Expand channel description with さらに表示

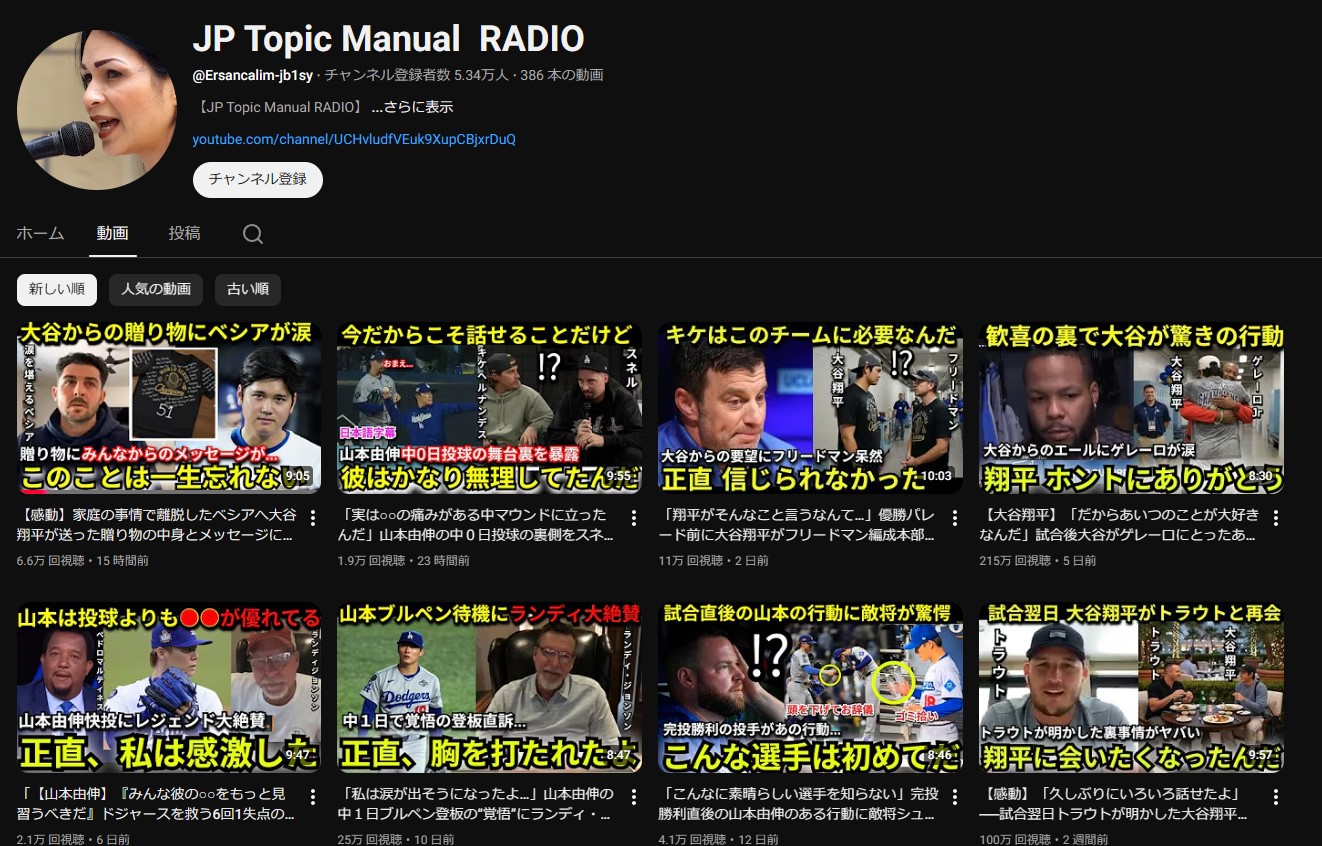pos(412,107)
